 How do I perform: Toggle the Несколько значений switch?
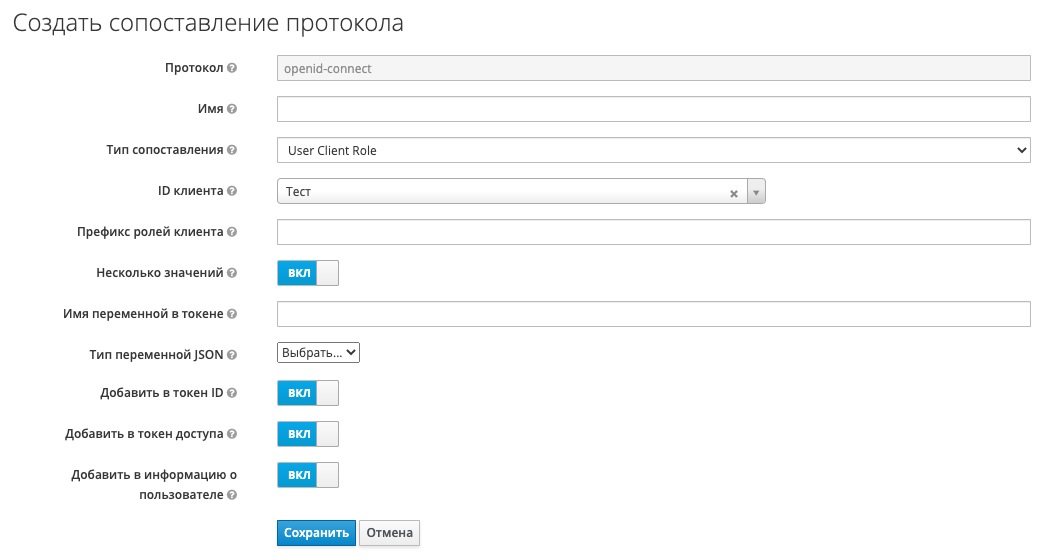tap(308, 273)
